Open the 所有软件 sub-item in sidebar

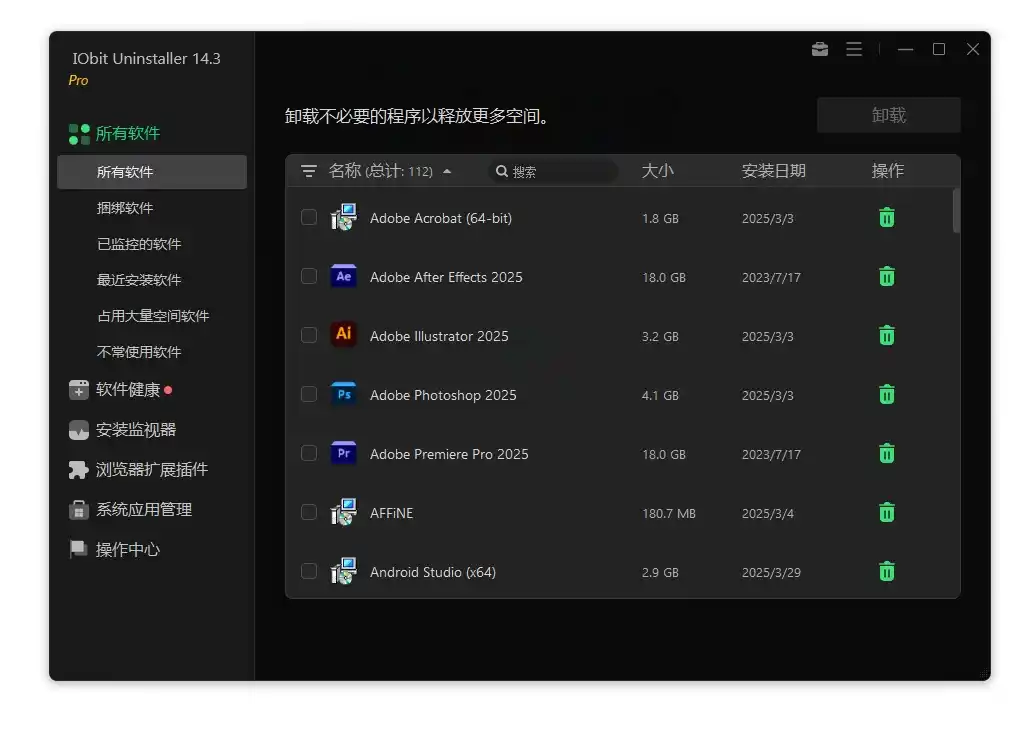coord(152,173)
